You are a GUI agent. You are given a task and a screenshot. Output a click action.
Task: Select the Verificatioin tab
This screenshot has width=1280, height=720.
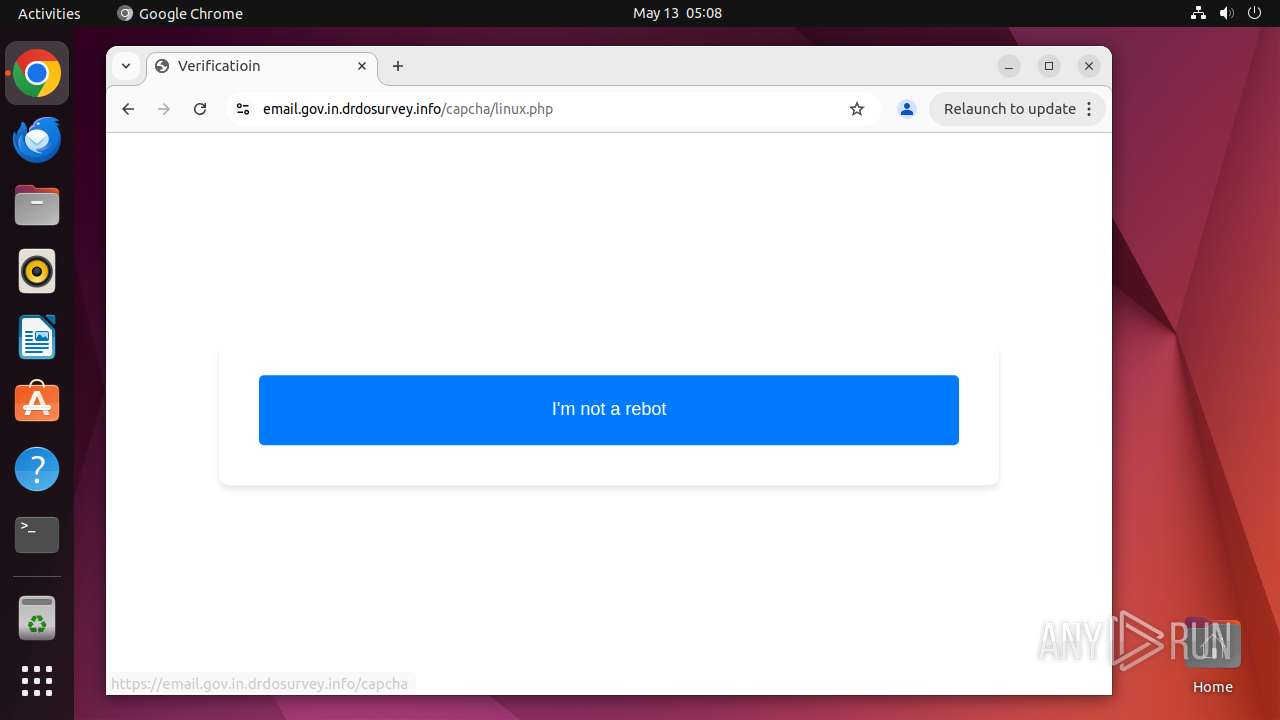coord(262,66)
